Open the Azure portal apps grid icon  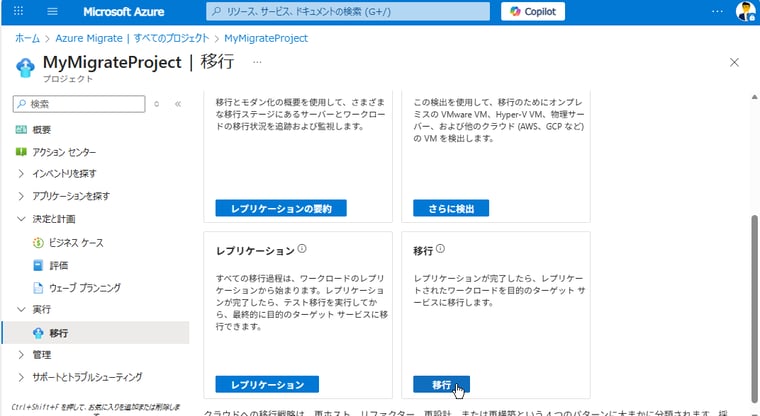(18, 11)
